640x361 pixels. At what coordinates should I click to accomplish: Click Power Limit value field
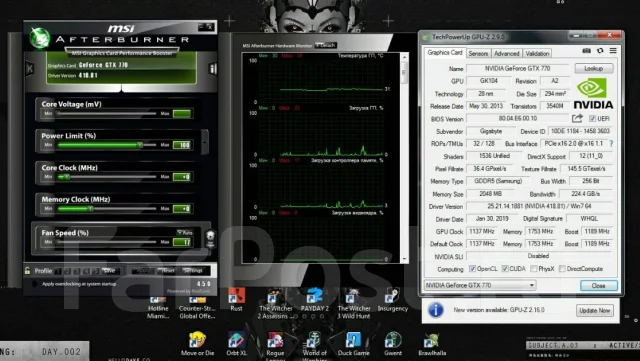tap(182, 145)
